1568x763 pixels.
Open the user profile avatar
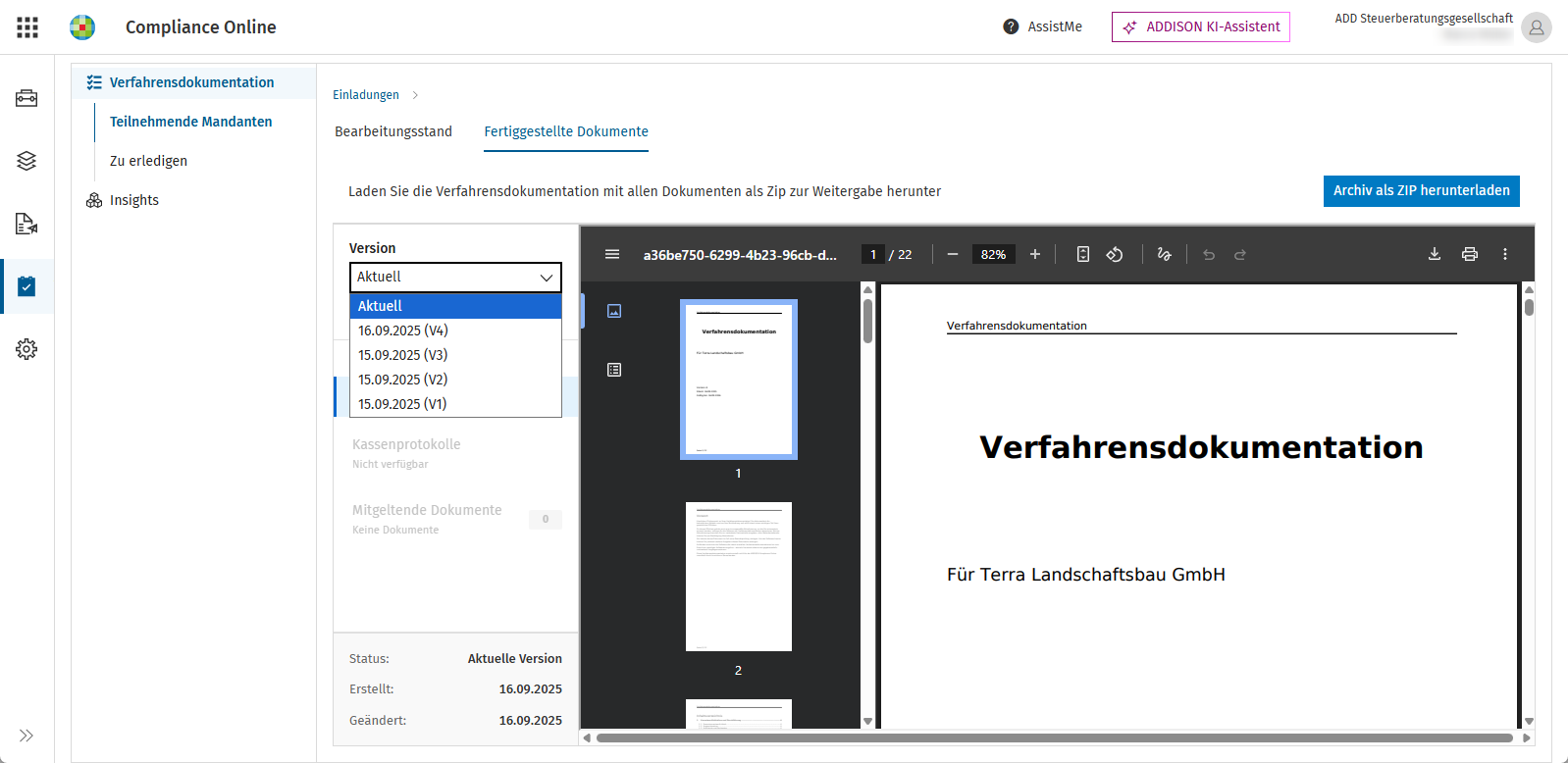[x=1536, y=27]
